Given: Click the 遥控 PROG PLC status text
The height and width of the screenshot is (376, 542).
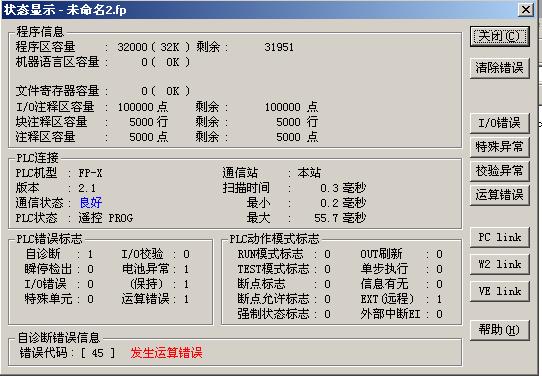Looking at the screenshot, I should pos(105,218).
